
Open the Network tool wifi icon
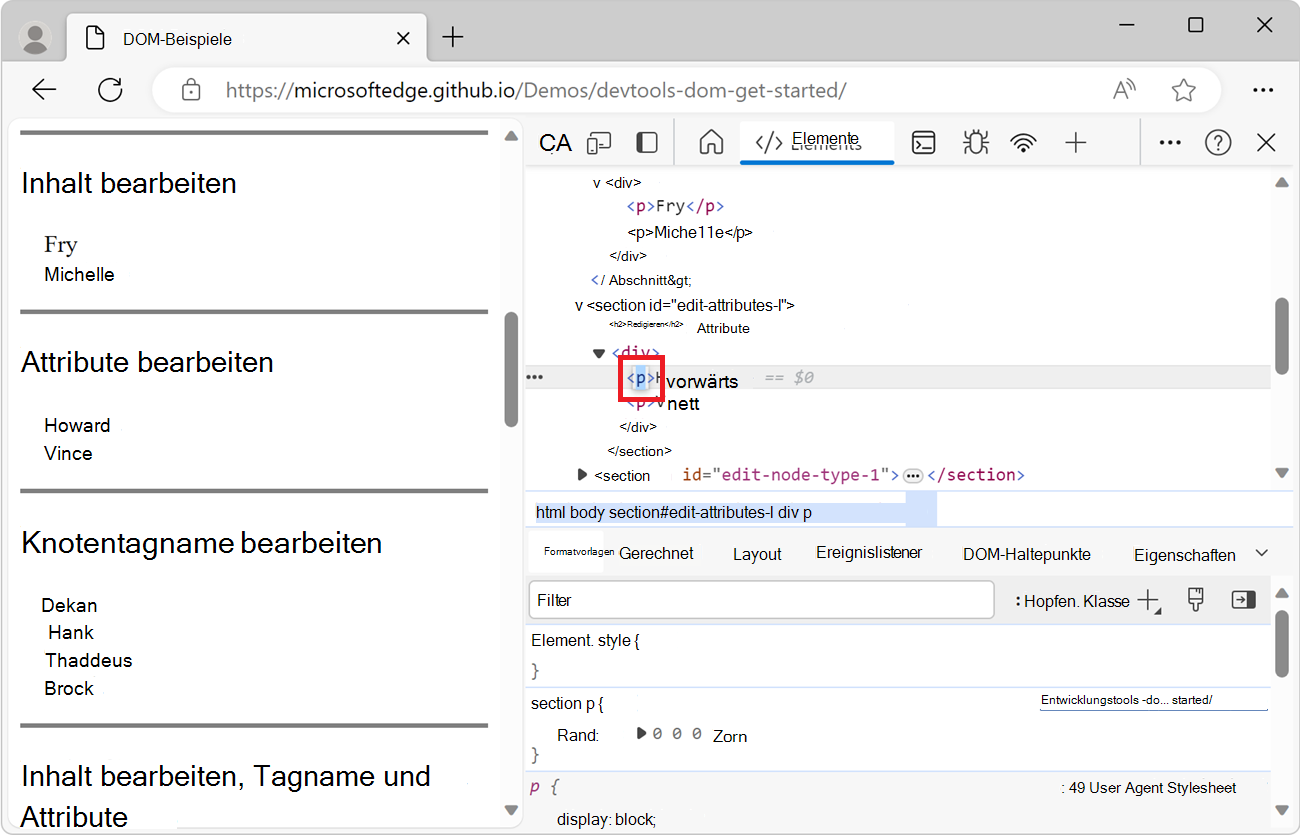coord(1023,143)
